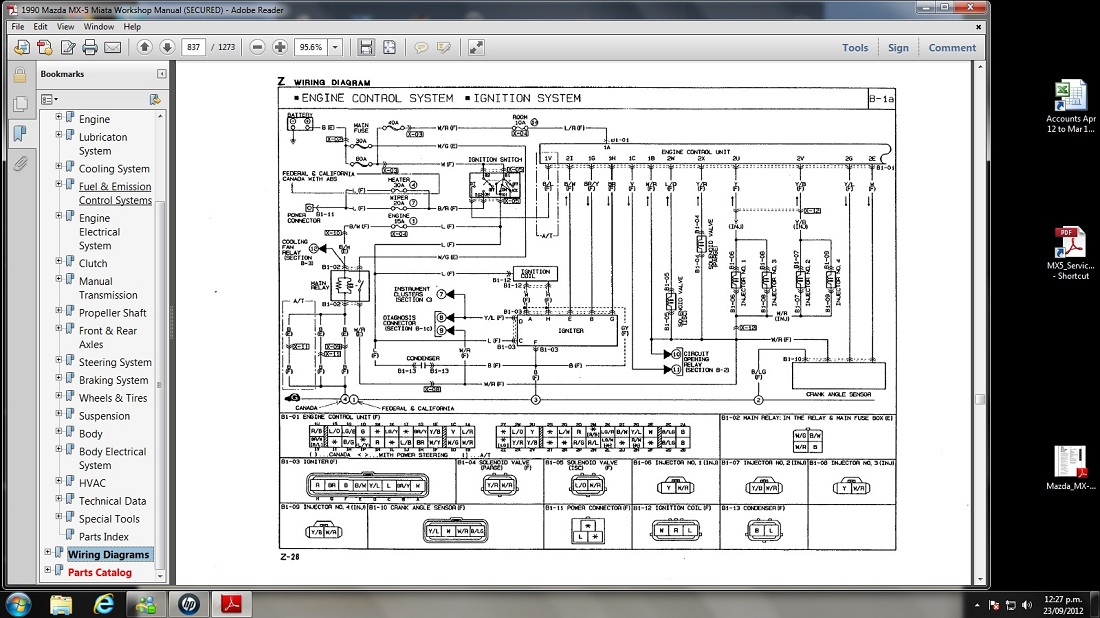Expand the Wiring Diagrams bookmark
Viewport: 1100px width, 618px height.
tap(48, 552)
